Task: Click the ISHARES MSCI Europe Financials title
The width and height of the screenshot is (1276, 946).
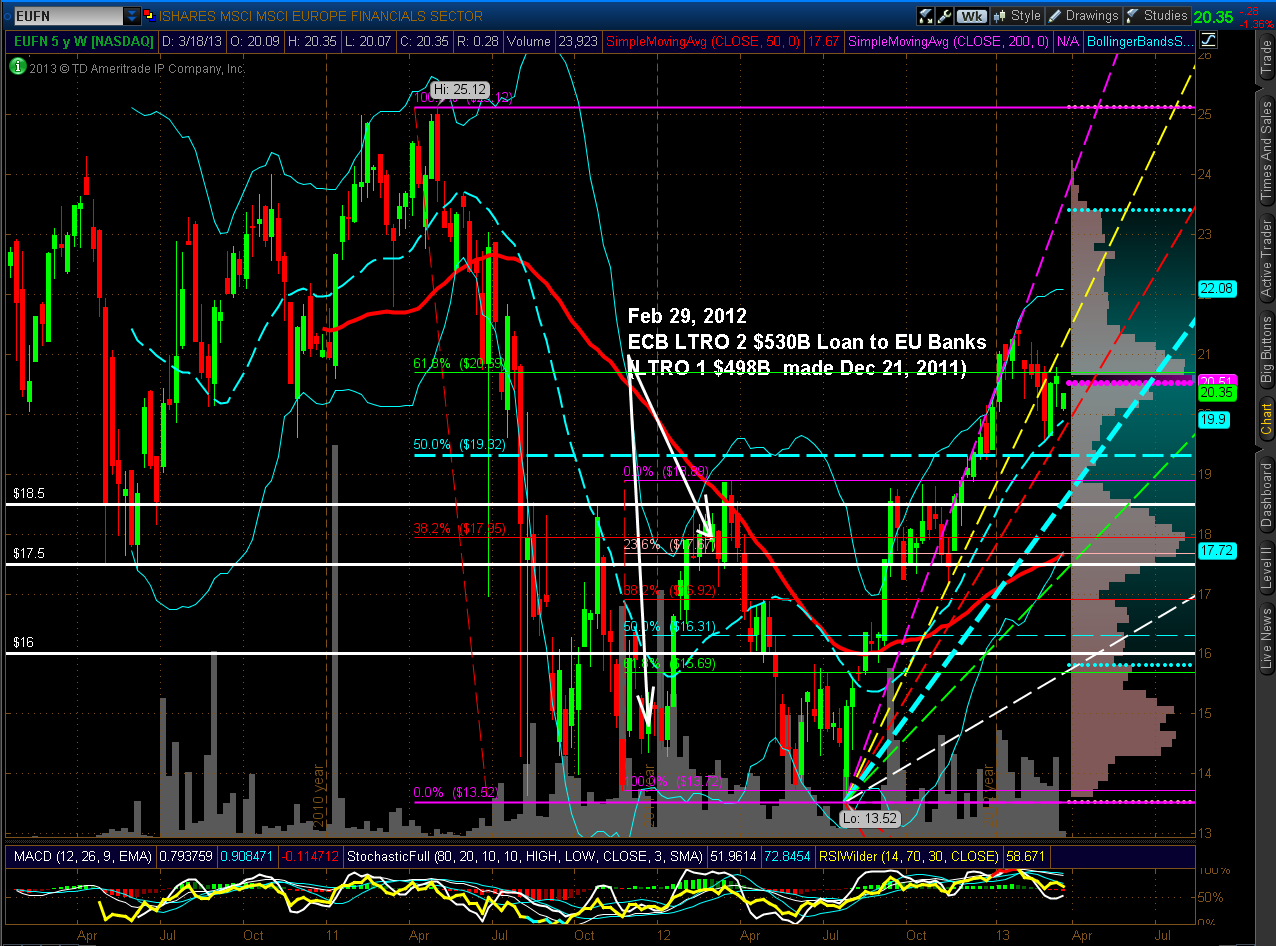Action: coord(320,16)
